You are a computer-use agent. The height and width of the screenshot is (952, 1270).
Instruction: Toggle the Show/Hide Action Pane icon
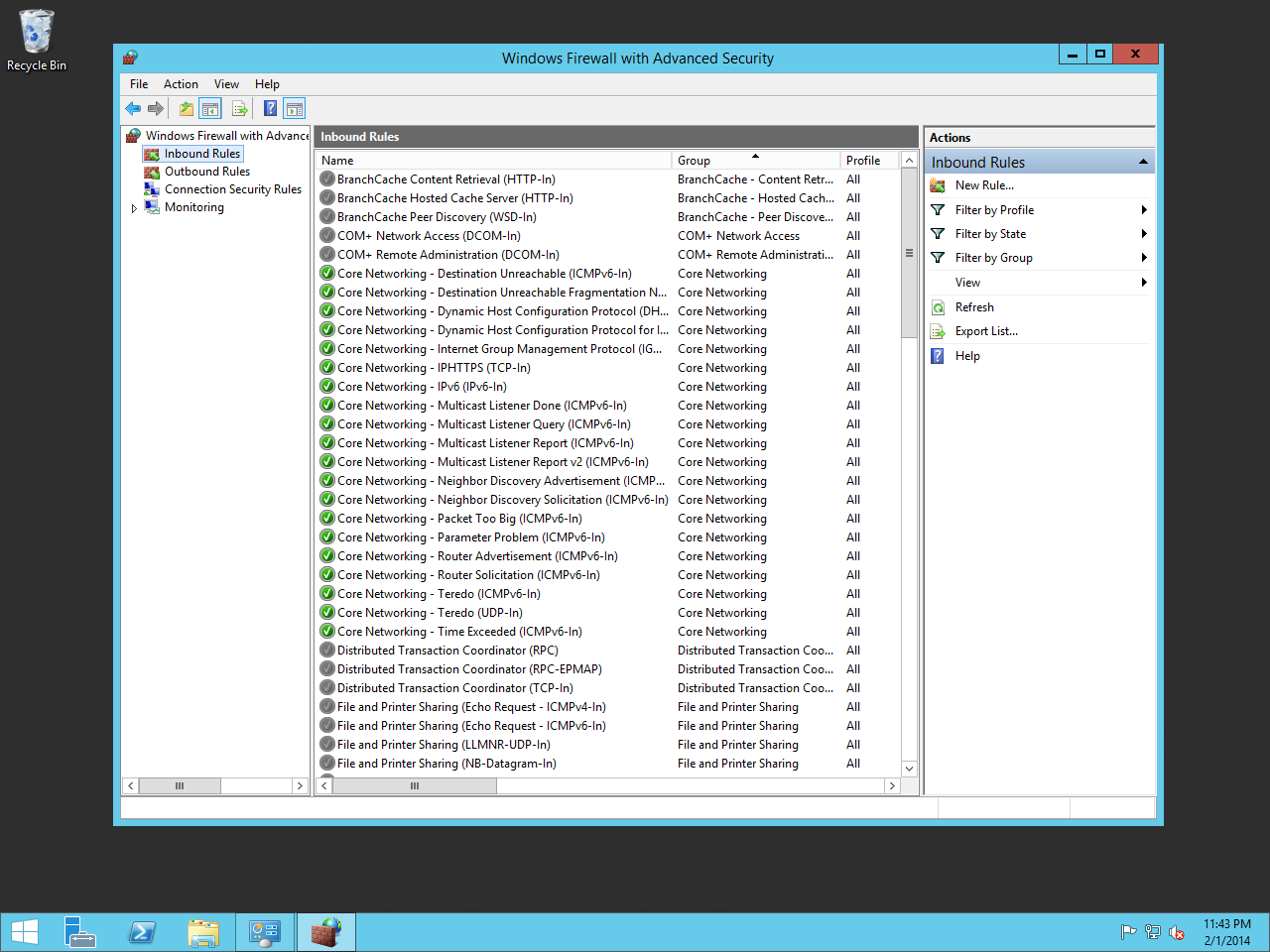click(295, 108)
